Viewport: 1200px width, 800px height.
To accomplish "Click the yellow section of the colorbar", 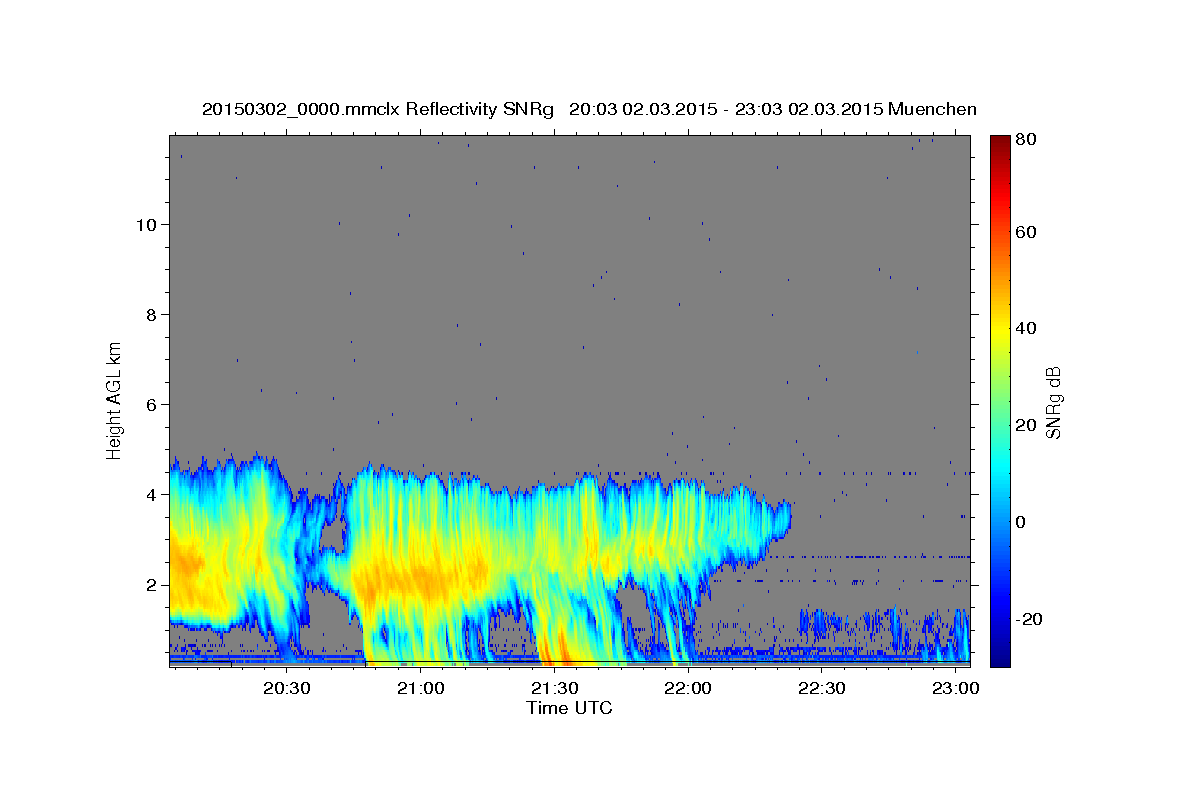I will 1000,335.
